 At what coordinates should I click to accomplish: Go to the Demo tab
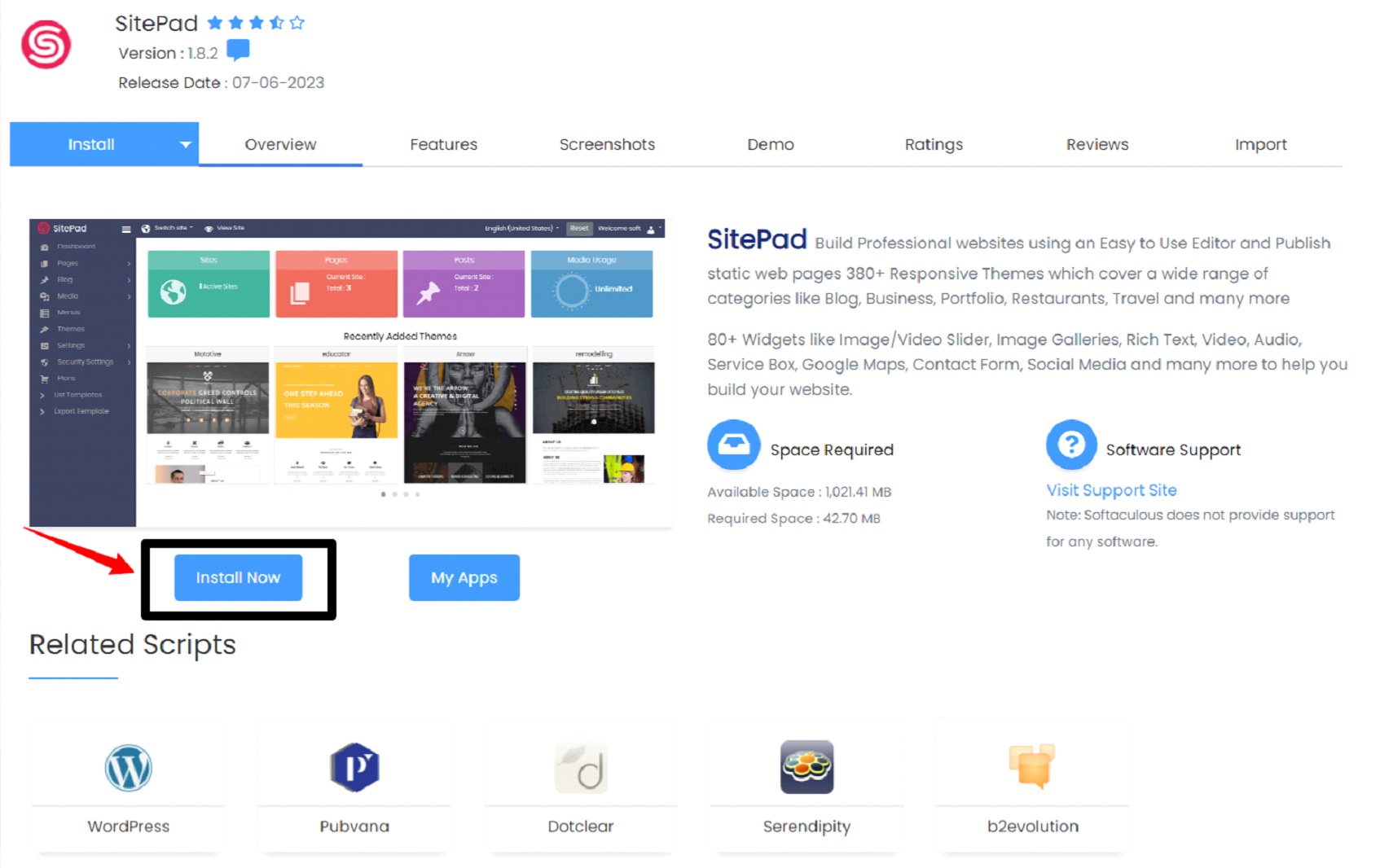click(771, 144)
